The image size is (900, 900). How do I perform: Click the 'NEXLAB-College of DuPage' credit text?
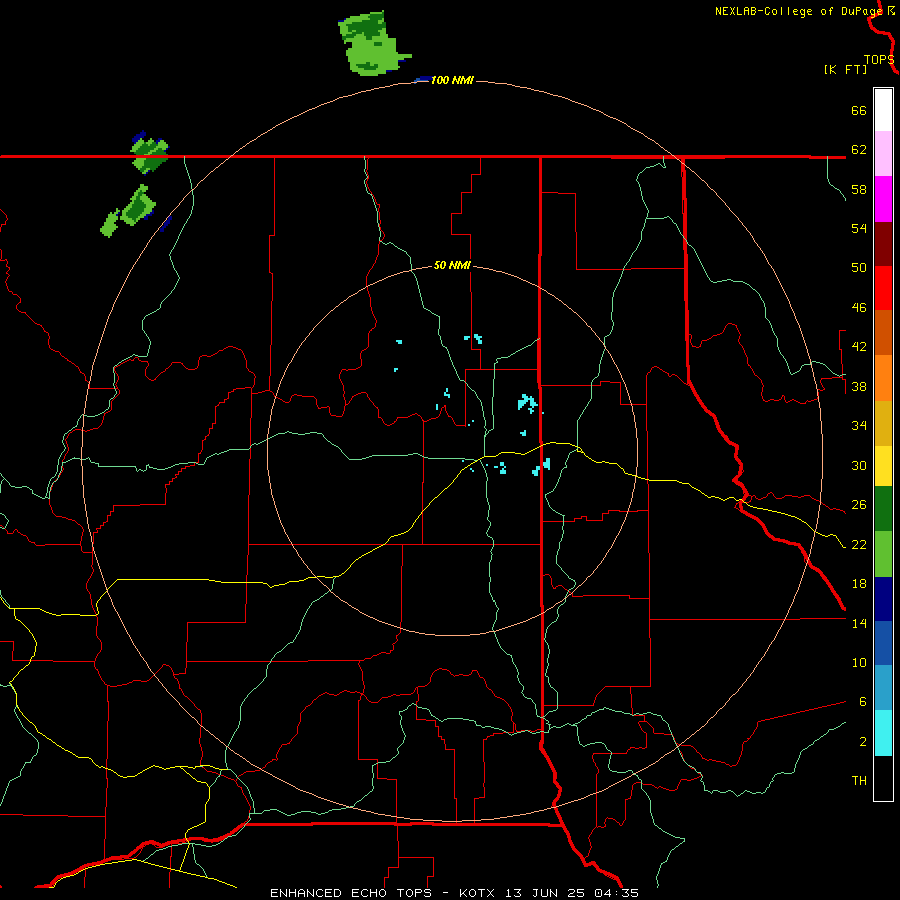pyautogui.click(x=799, y=11)
